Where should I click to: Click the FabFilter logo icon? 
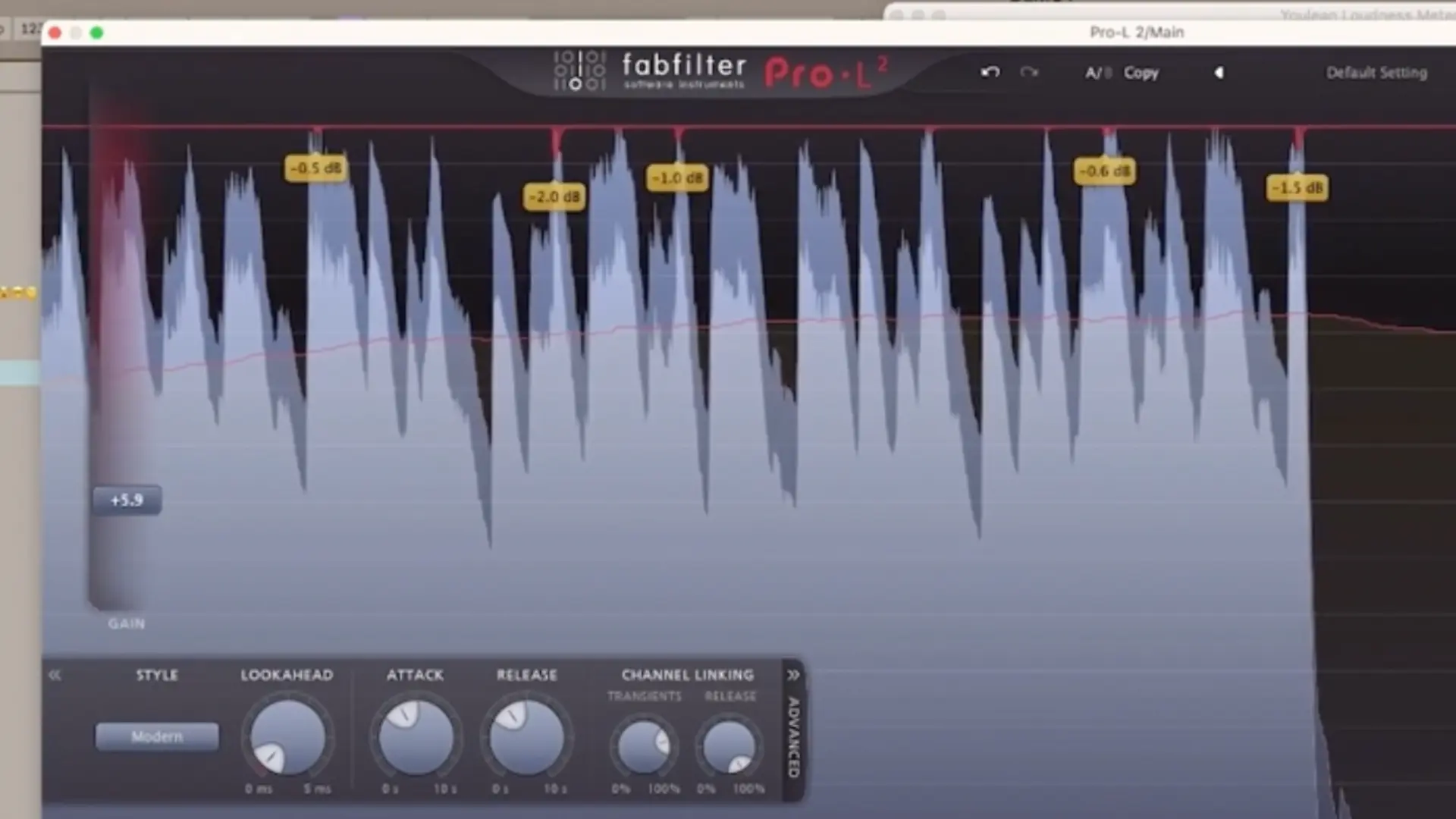coord(579,71)
